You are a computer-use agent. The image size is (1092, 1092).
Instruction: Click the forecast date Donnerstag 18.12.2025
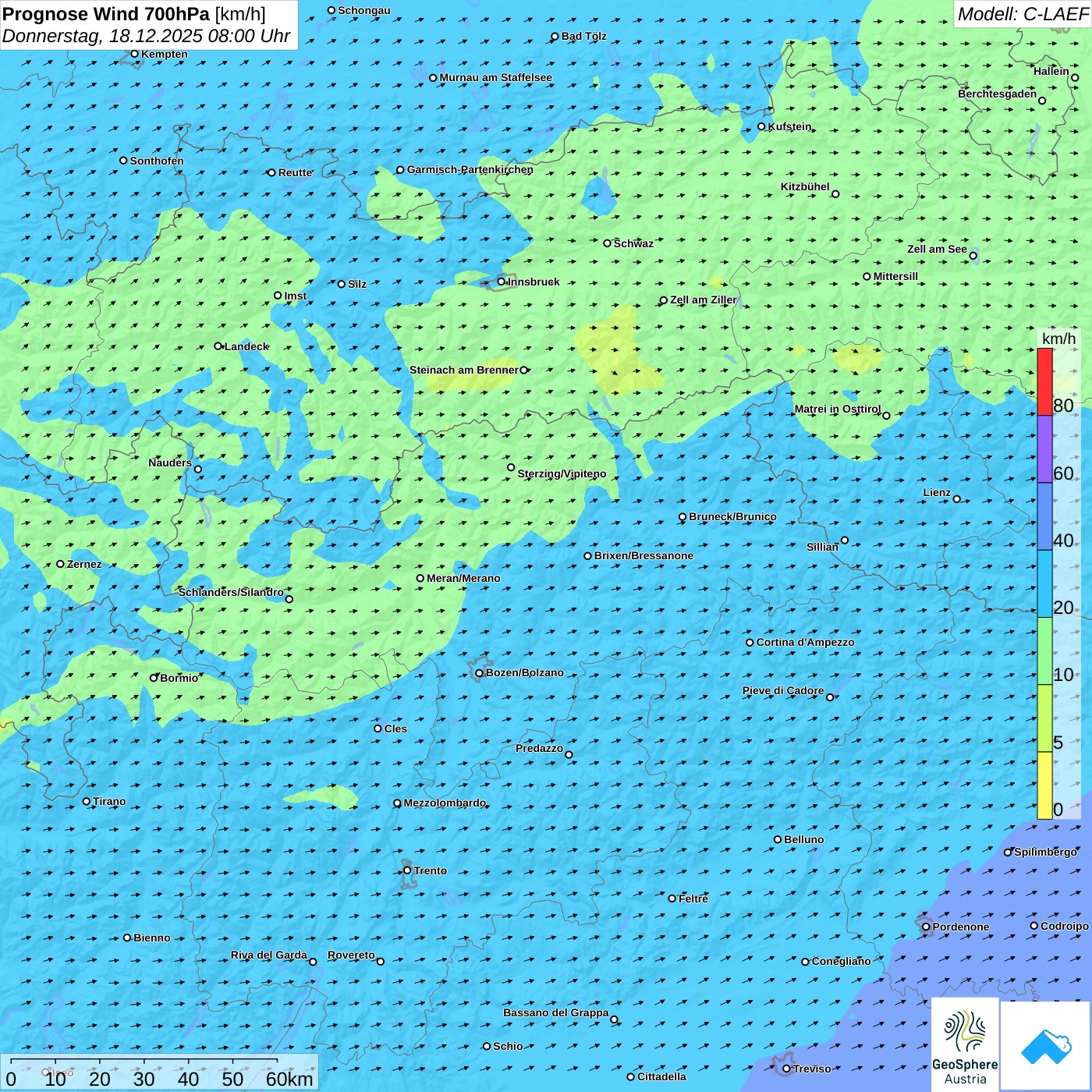(x=146, y=36)
